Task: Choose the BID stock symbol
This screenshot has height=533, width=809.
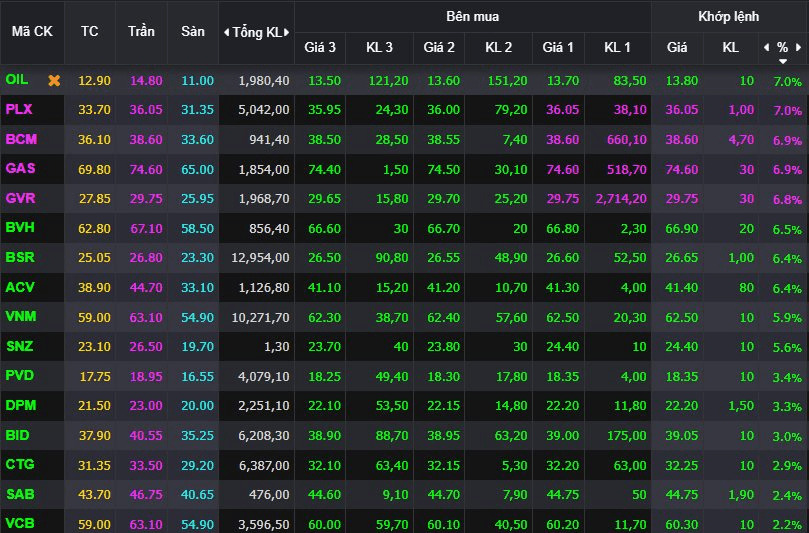Action: click(x=17, y=435)
